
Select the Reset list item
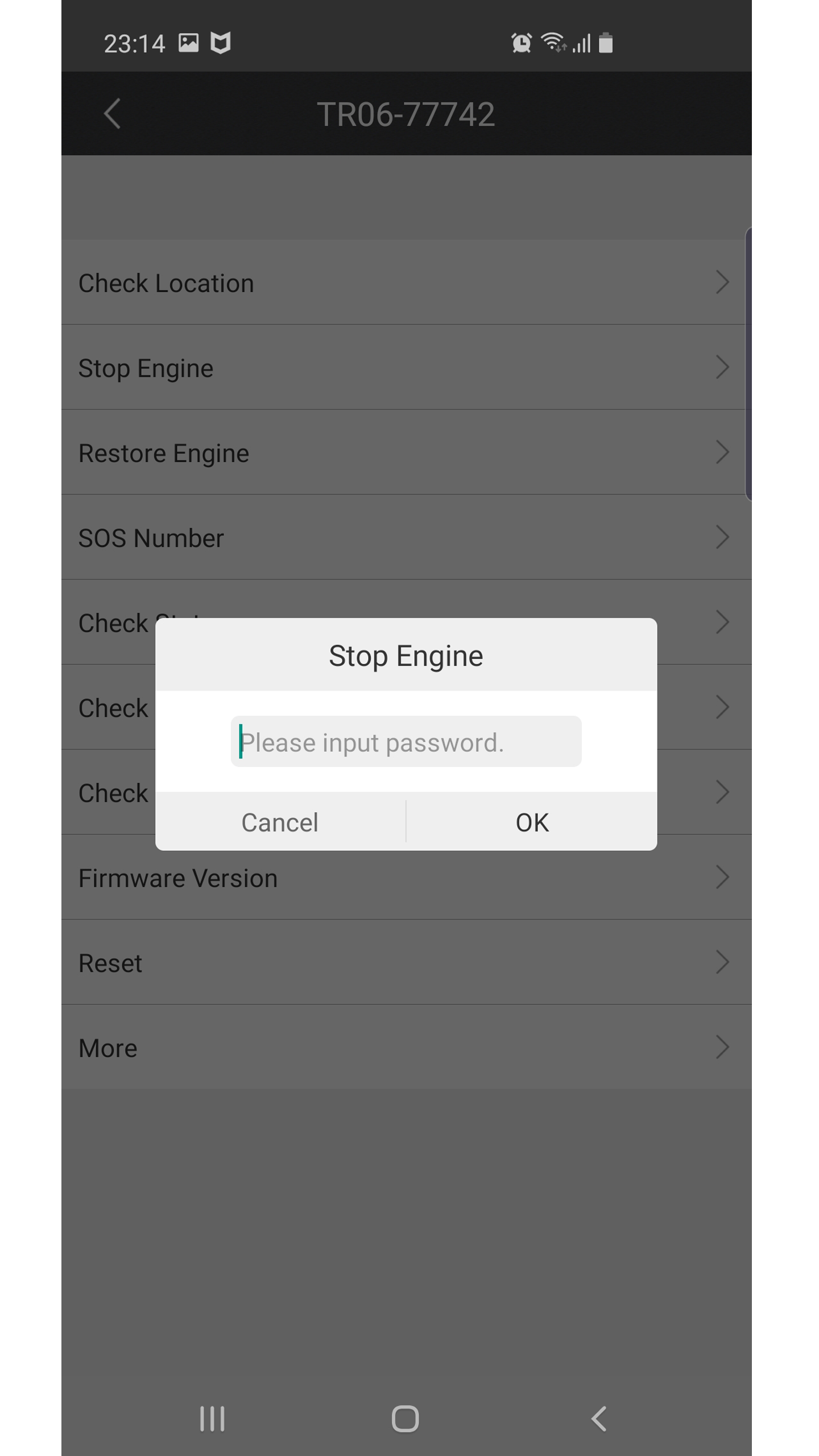[x=407, y=962]
